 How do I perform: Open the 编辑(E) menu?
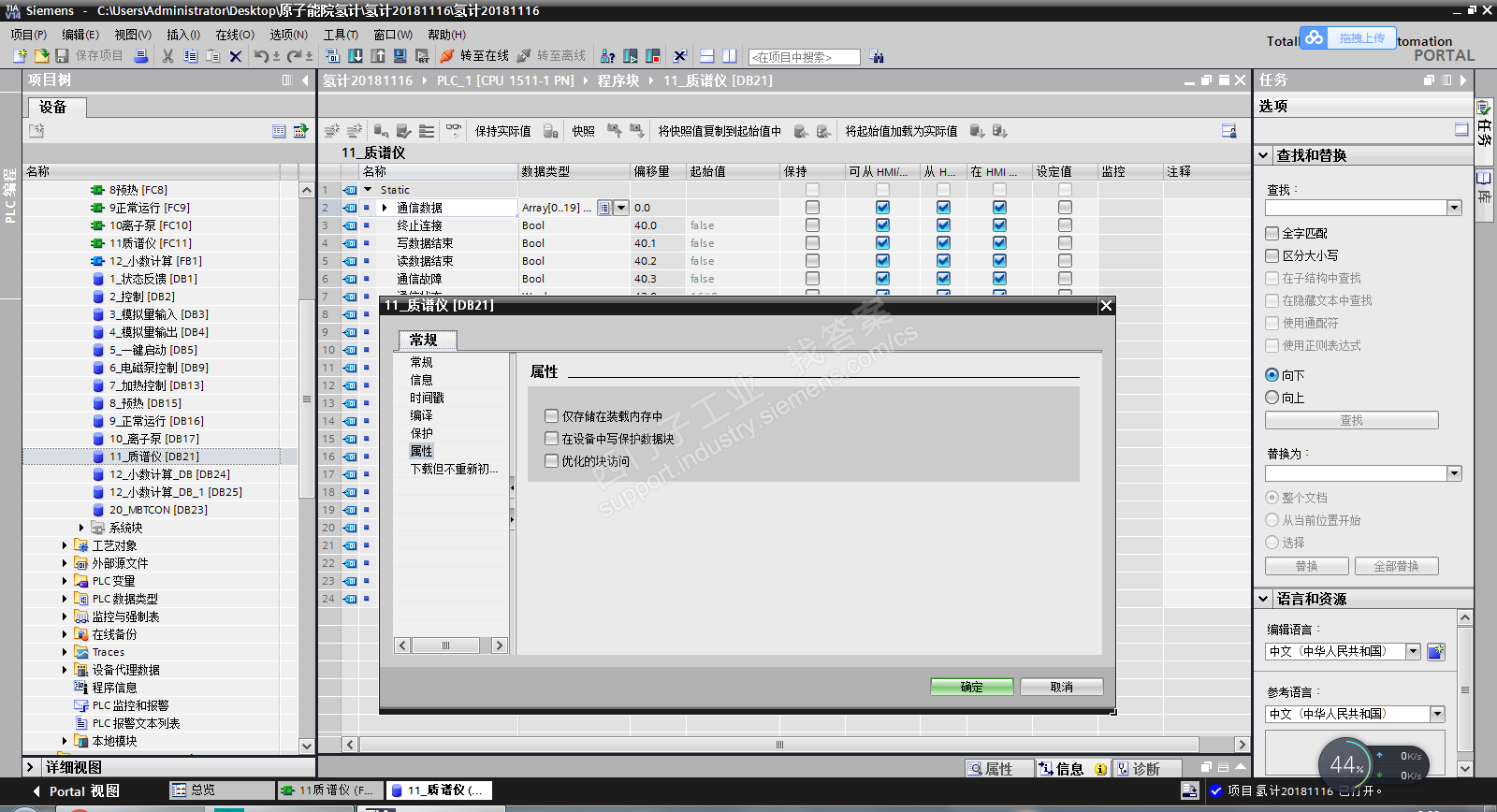coord(80,35)
